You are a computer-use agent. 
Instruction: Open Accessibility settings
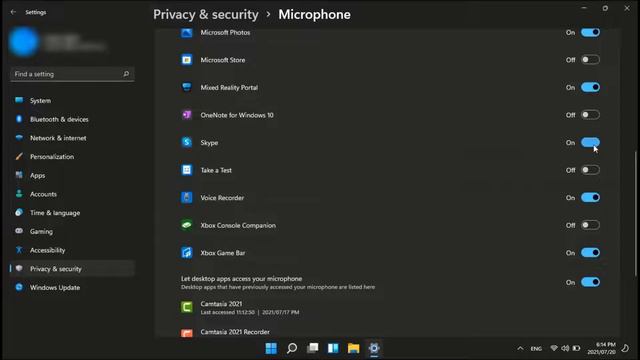coord(72,250)
